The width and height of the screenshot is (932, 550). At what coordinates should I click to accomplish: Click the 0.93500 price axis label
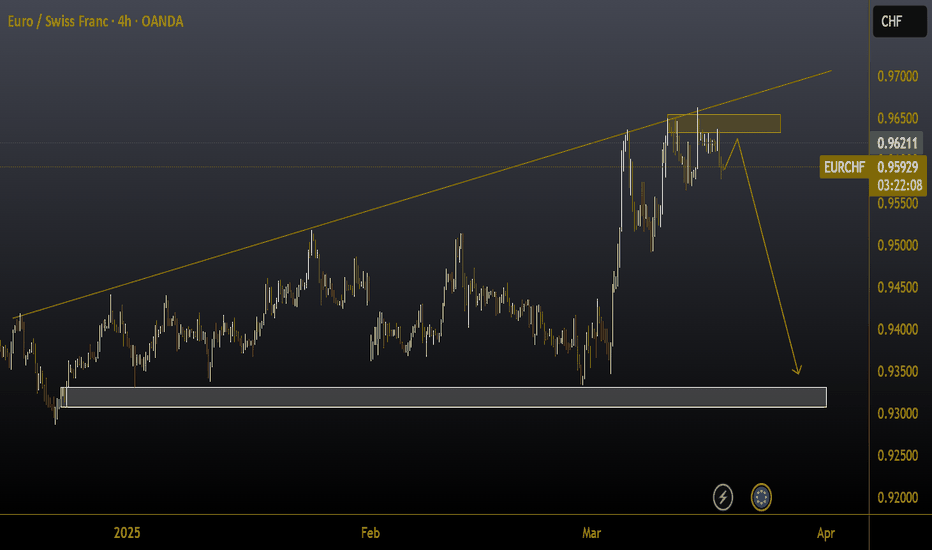pos(898,371)
